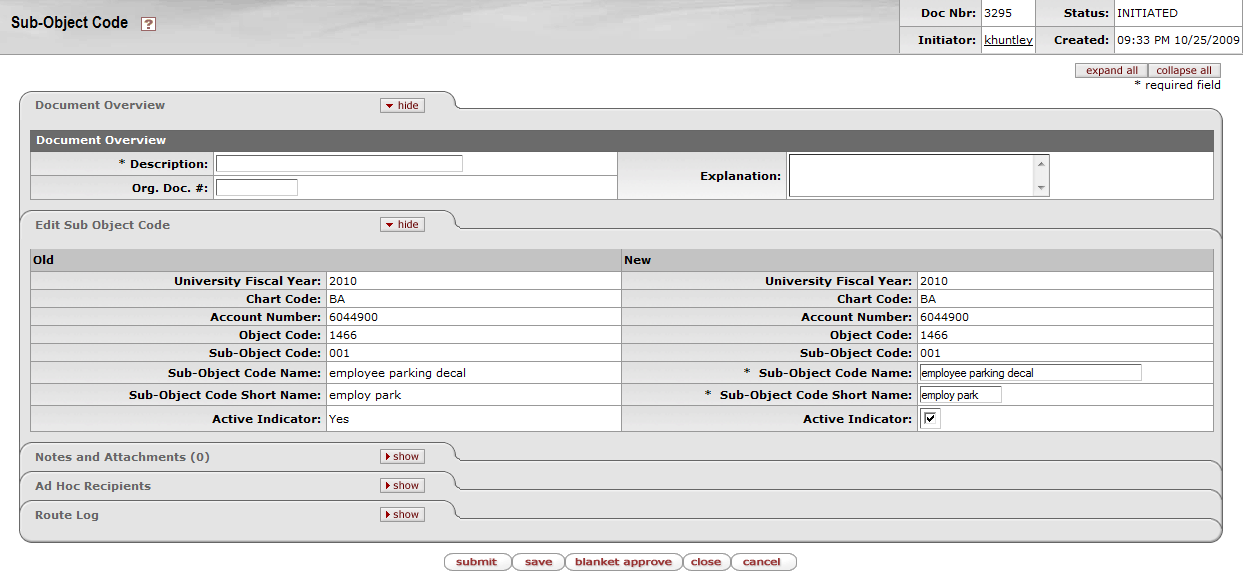1243x578 pixels.
Task: Show the Ad Hoc Recipients section
Action: point(402,486)
